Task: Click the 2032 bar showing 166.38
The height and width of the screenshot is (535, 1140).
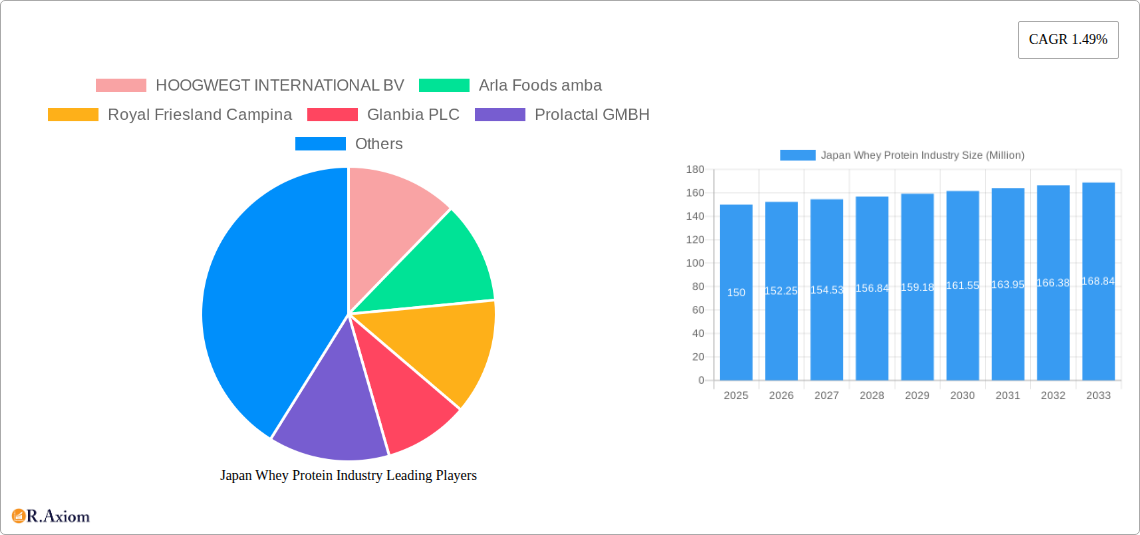Action: tap(1053, 283)
